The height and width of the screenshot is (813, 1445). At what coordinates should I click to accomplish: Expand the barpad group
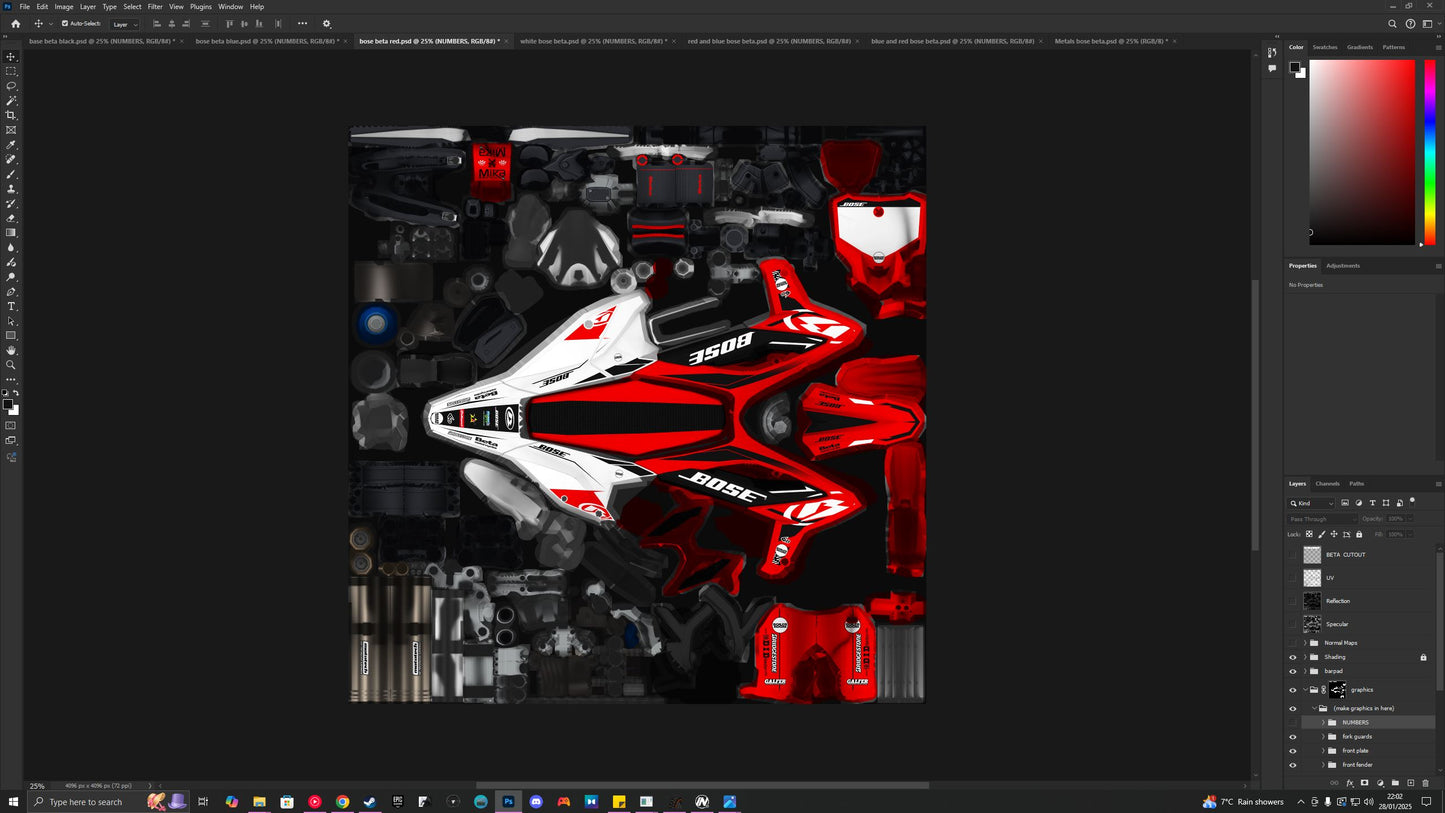click(x=1305, y=671)
